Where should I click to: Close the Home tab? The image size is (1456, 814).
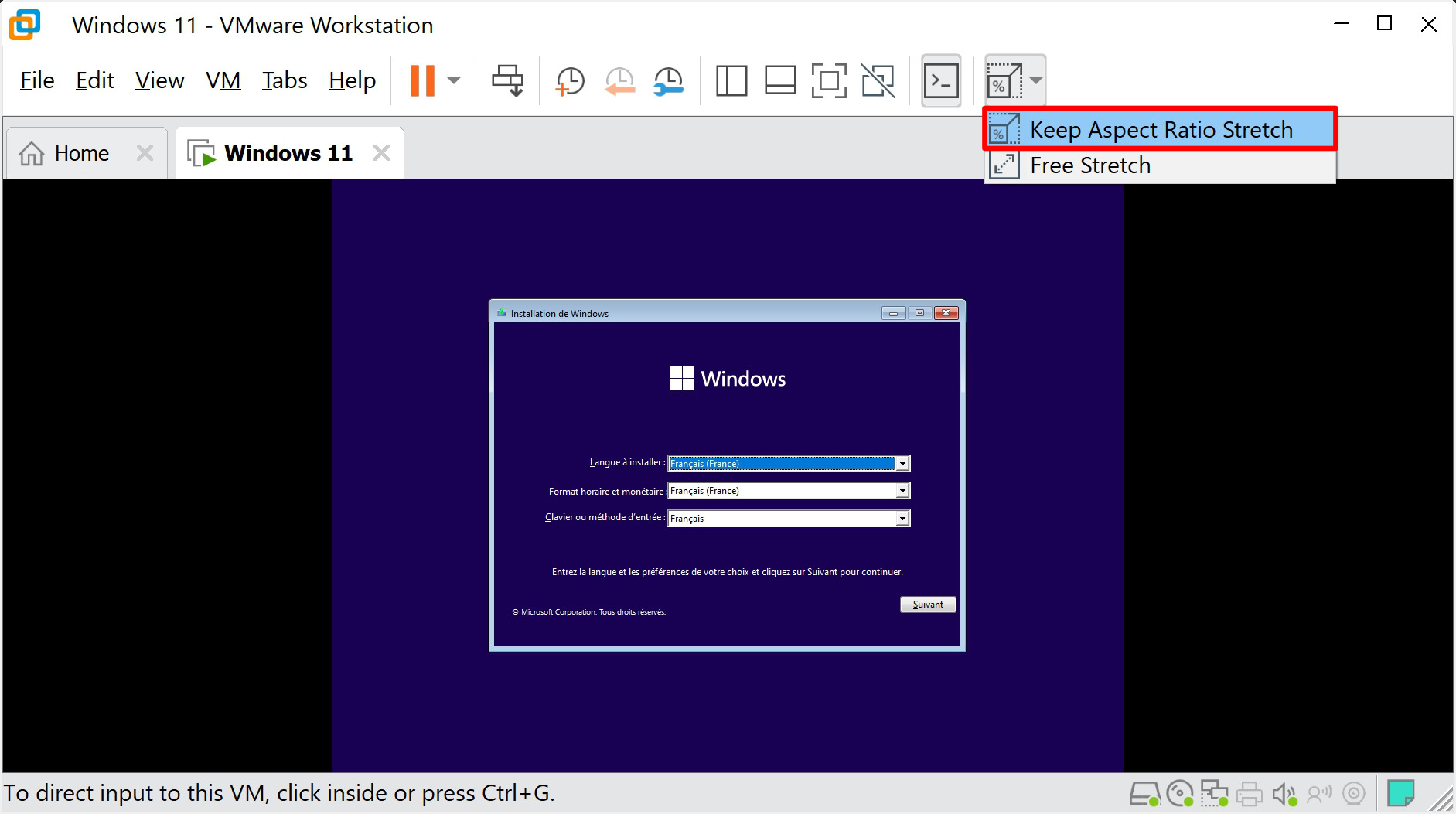pyautogui.click(x=145, y=153)
